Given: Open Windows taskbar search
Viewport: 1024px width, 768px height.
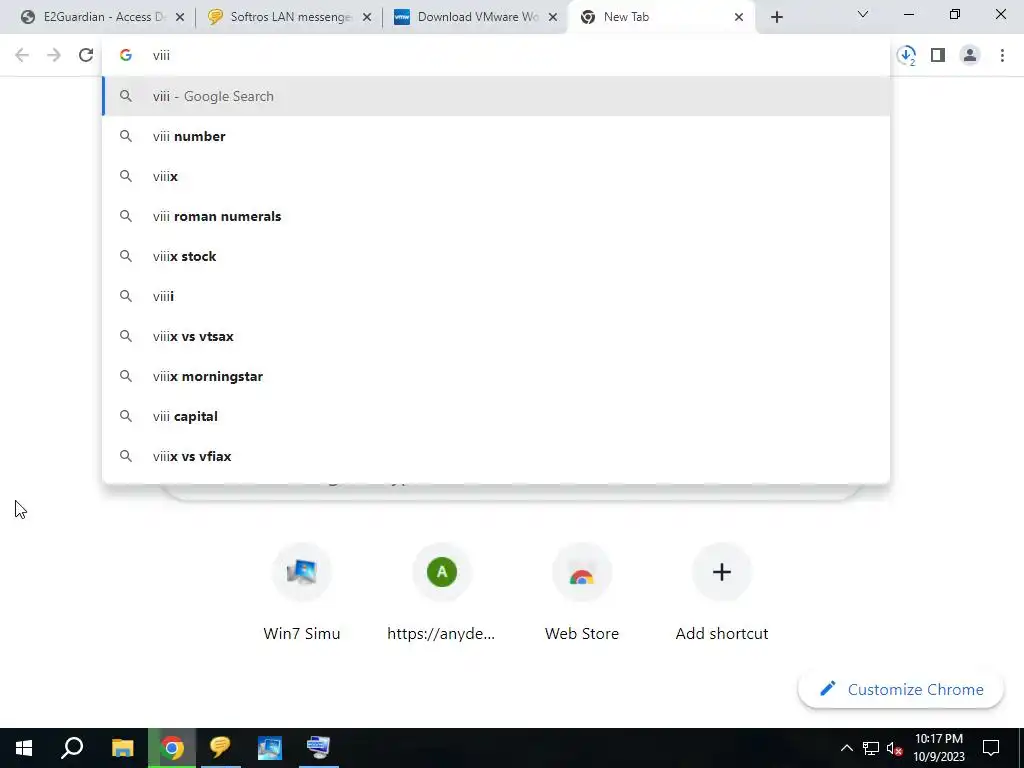Looking at the screenshot, I should click(72, 748).
